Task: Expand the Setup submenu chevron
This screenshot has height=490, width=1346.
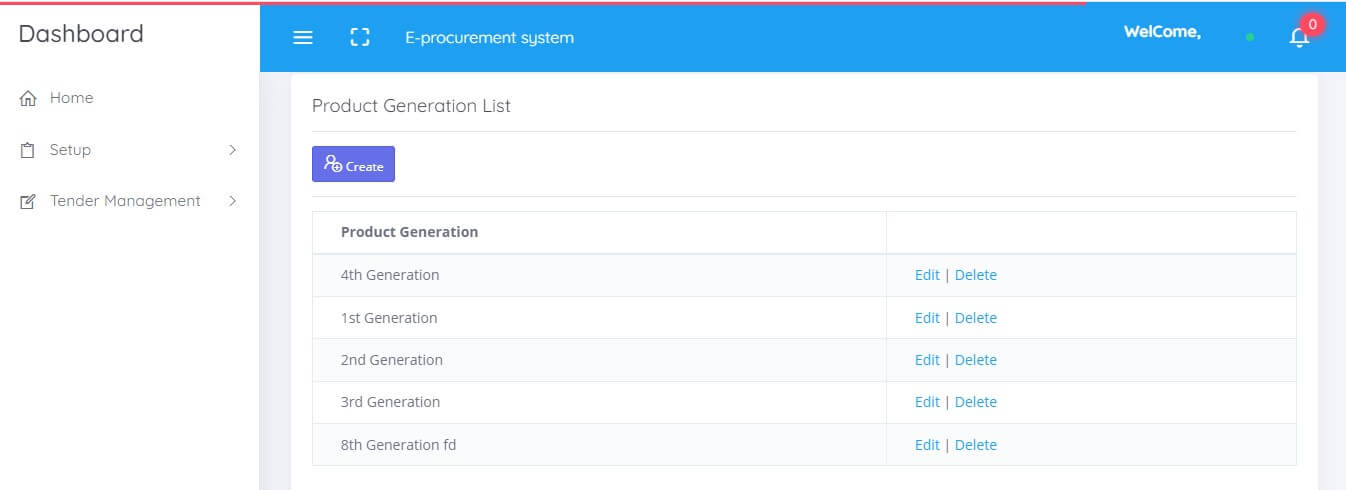Action: (x=232, y=150)
